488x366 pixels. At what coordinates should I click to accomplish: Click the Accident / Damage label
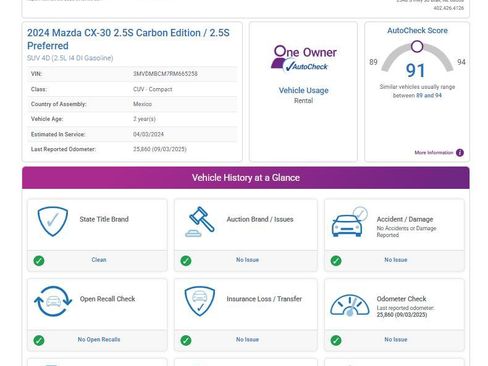(x=405, y=219)
